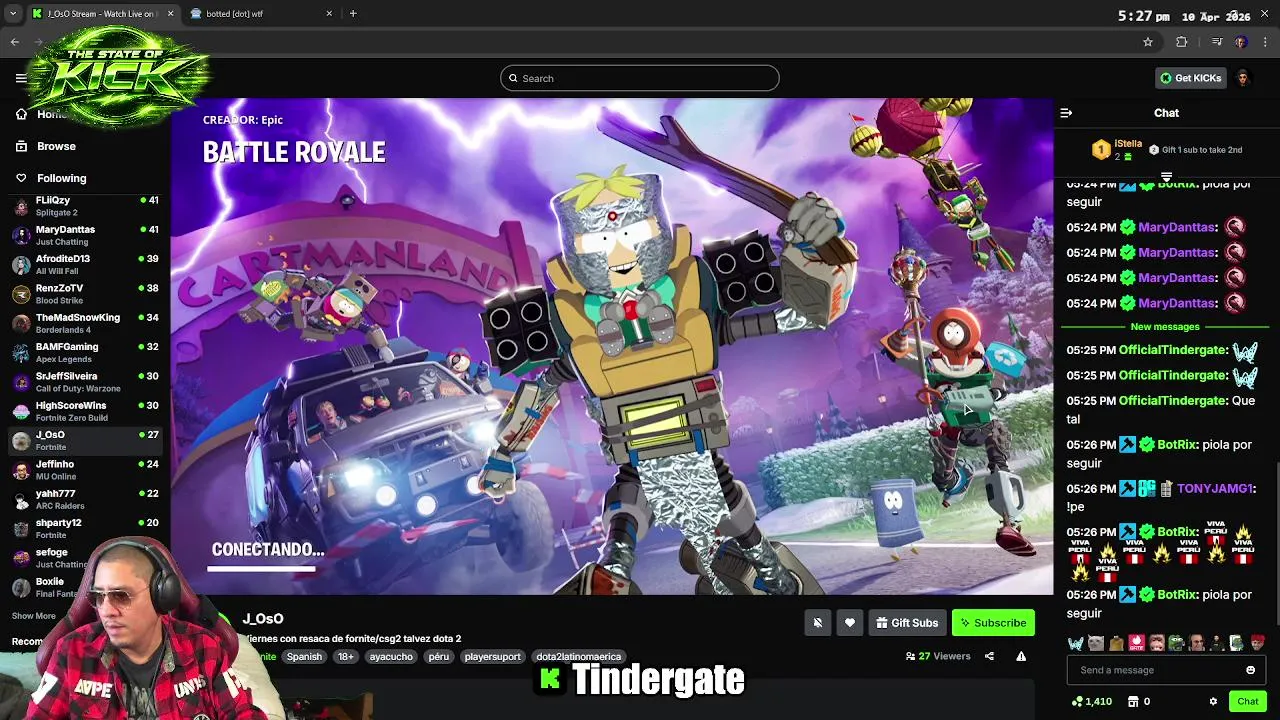Open the hamburger sidebar menu
Image resolution: width=1280 pixels, height=720 pixels.
point(21,78)
